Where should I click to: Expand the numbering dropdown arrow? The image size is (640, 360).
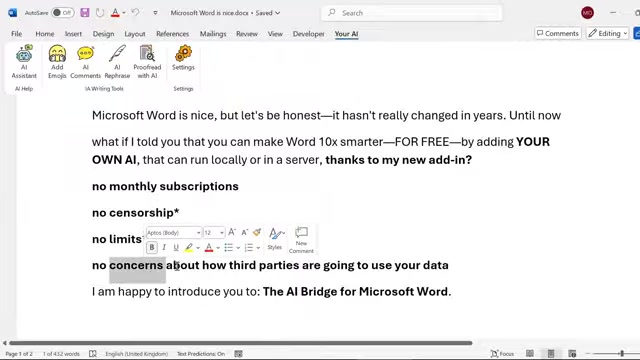258,248
